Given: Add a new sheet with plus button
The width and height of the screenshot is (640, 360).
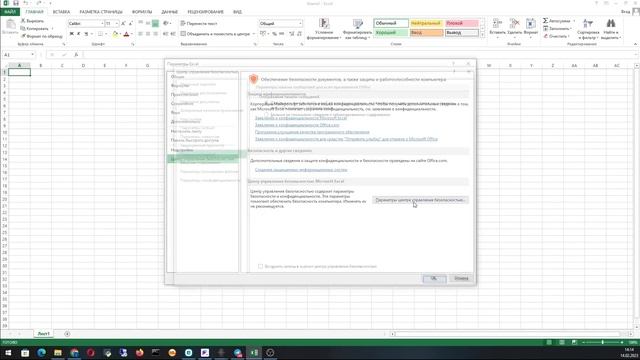Looking at the screenshot, I should pyautogui.click(x=67, y=334).
